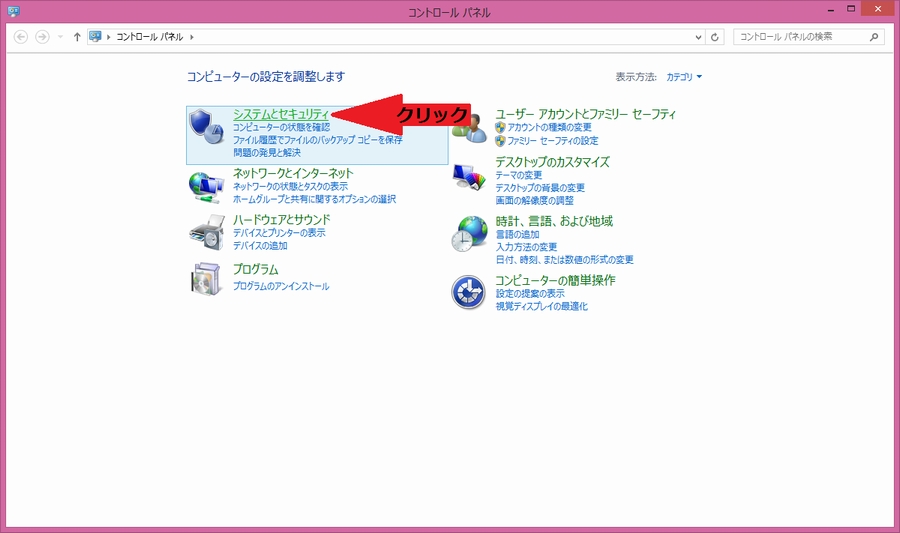900x533 pixels.
Task: Open 言語の追加 link
Action: point(517,234)
